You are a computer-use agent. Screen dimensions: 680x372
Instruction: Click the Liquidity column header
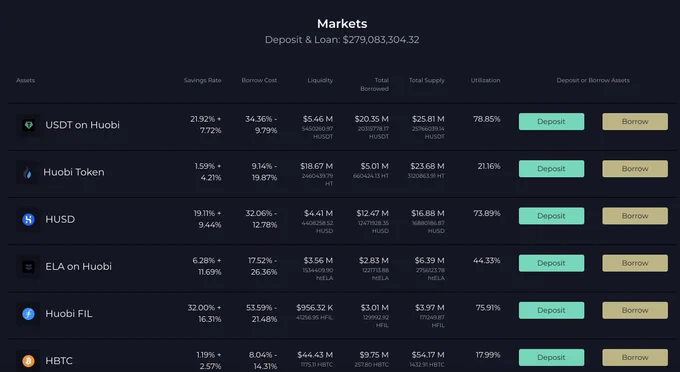pyautogui.click(x=320, y=80)
